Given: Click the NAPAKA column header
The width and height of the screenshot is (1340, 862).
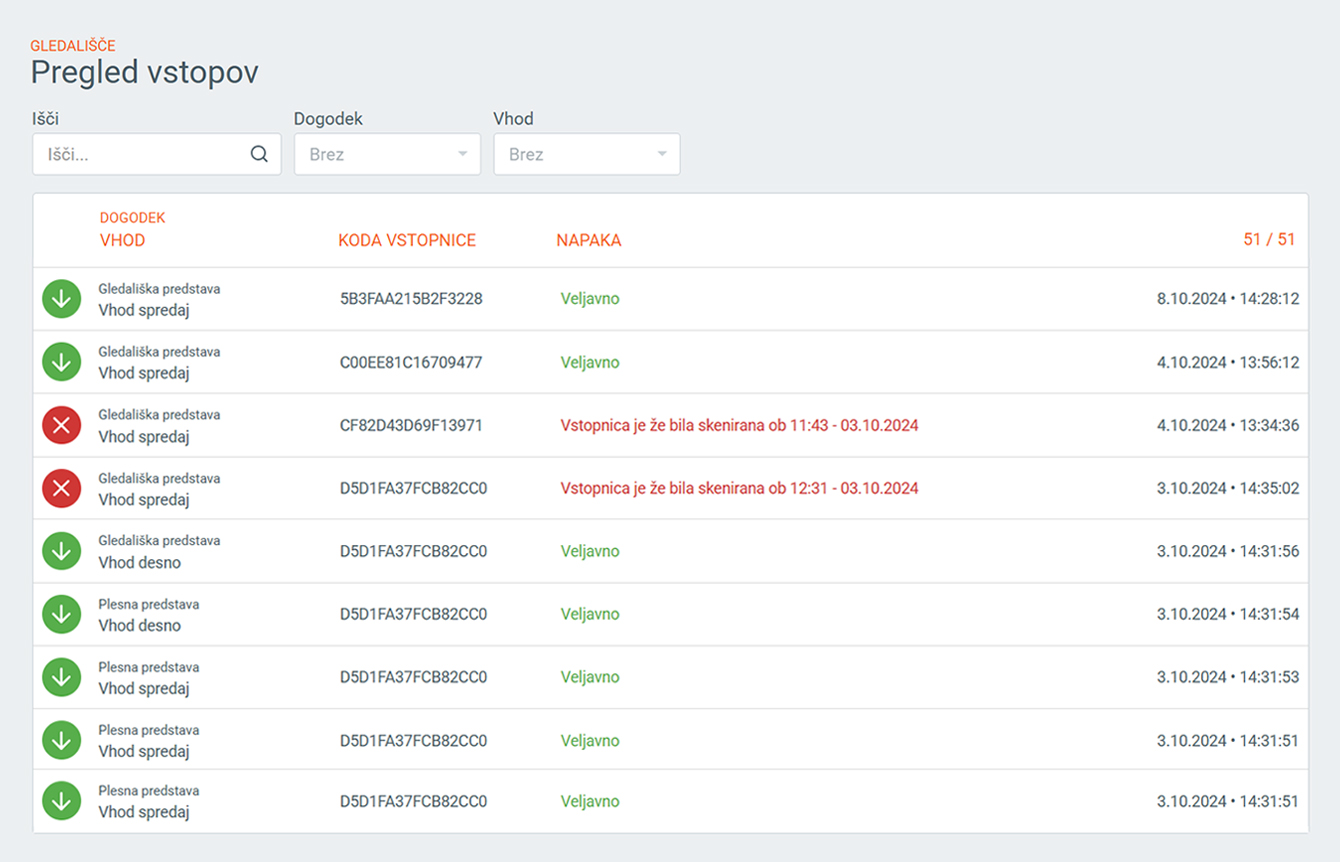Looking at the screenshot, I should click(x=589, y=240).
